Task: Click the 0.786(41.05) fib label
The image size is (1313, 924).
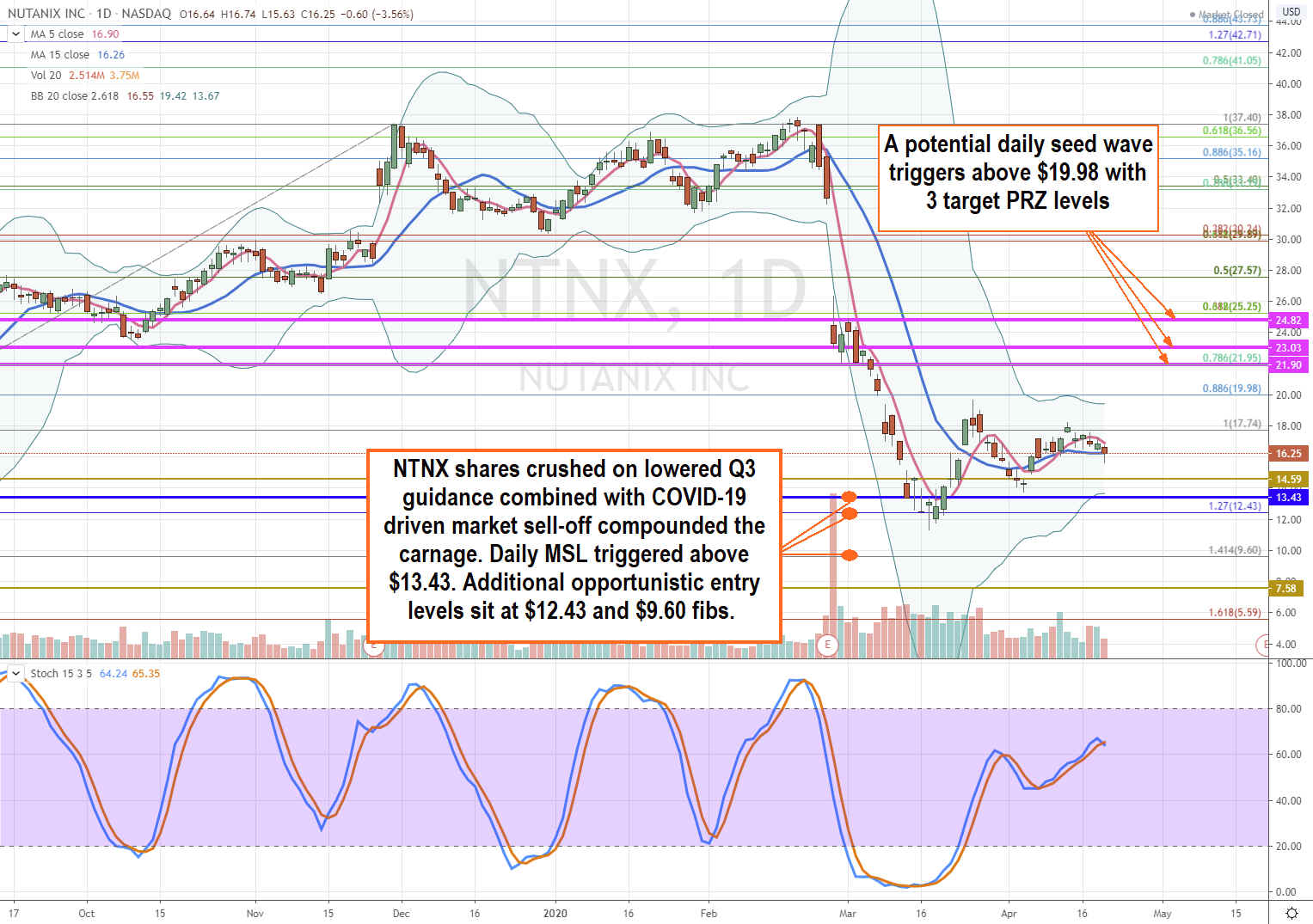Action: coord(1231,61)
